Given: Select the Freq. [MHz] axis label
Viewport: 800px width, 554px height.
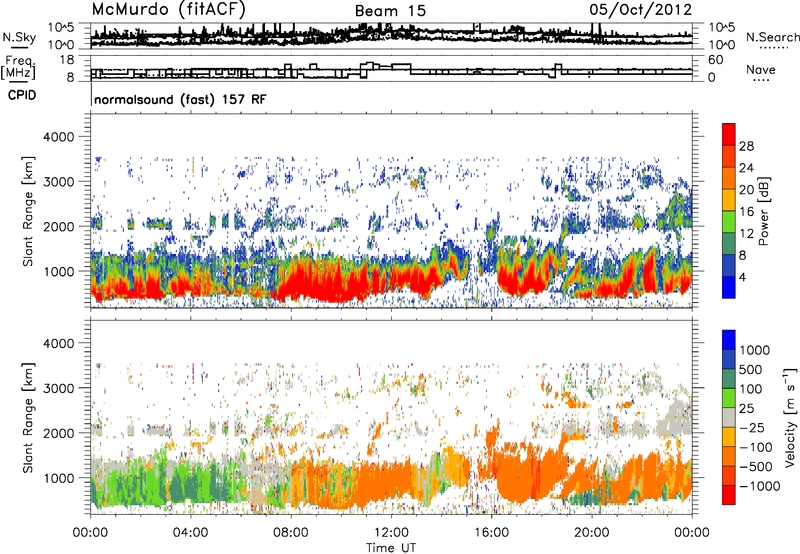Looking at the screenshot, I should click(x=18, y=68).
